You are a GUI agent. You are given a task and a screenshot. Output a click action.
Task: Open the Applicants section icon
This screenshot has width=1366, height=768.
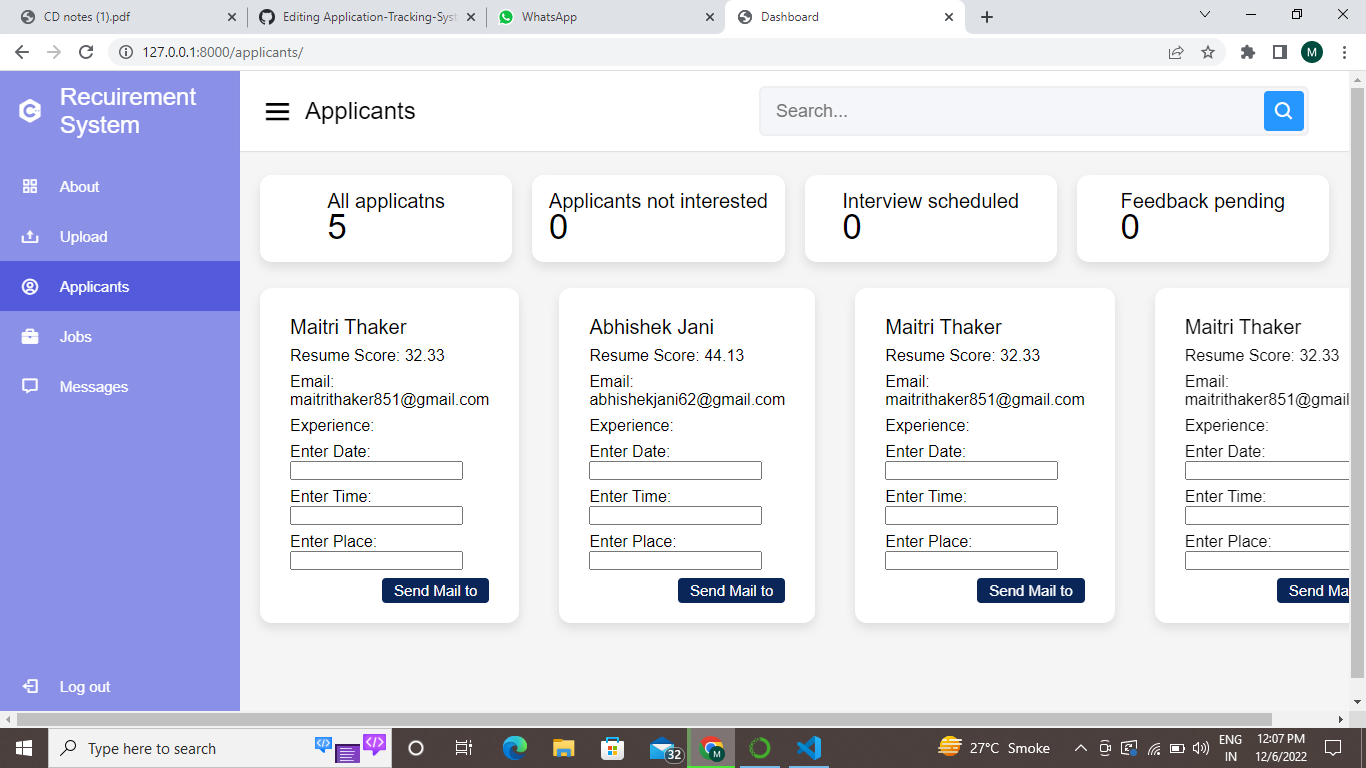click(31, 286)
